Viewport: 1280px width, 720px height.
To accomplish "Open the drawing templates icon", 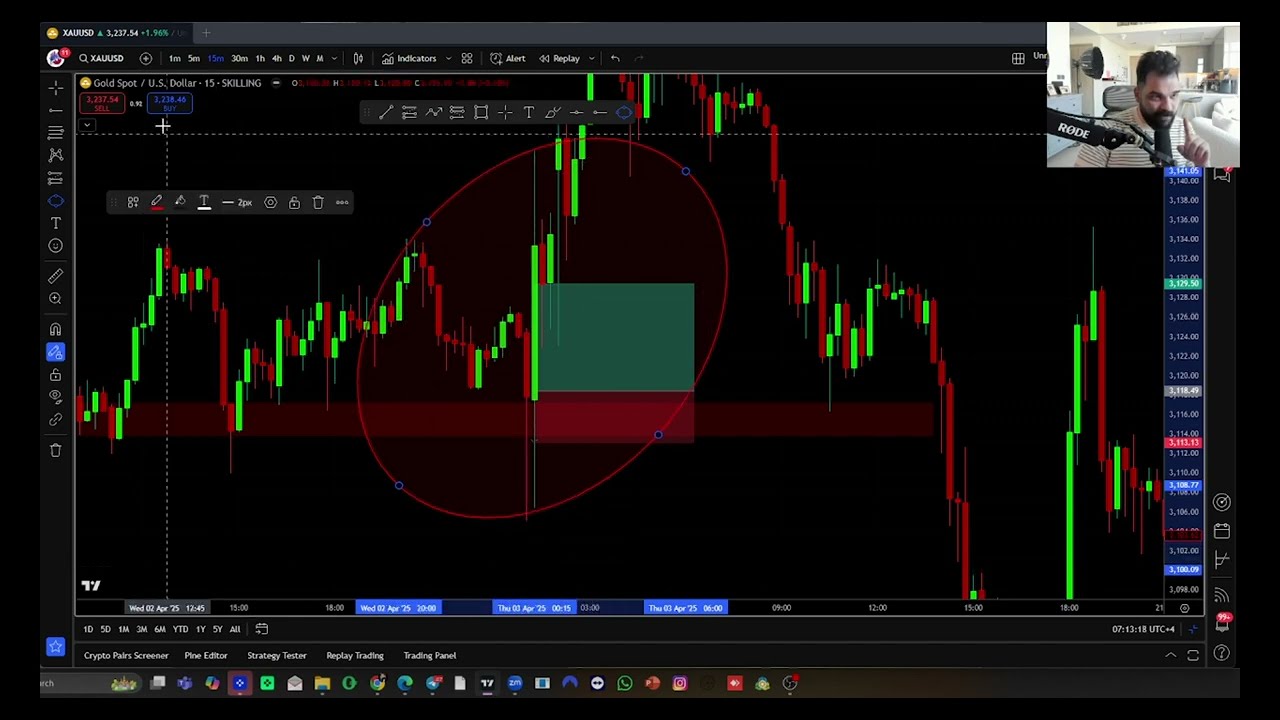I will click(x=133, y=202).
